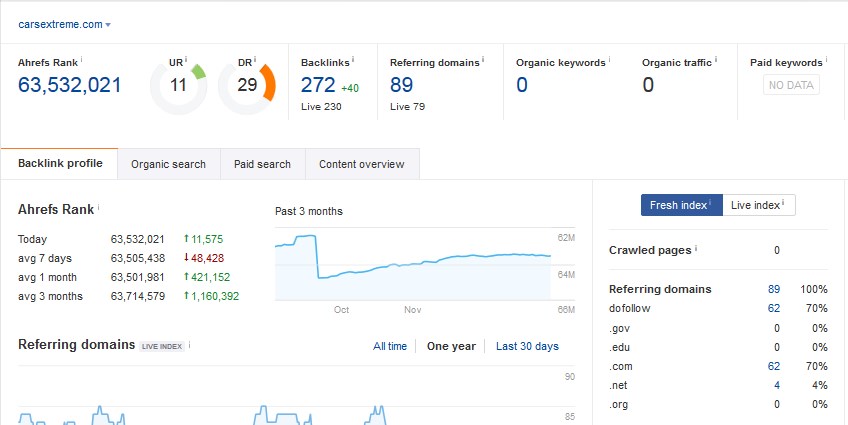Image resolution: width=848 pixels, height=425 pixels.
Task: Switch to the Paid search tab
Action: [x=262, y=164]
